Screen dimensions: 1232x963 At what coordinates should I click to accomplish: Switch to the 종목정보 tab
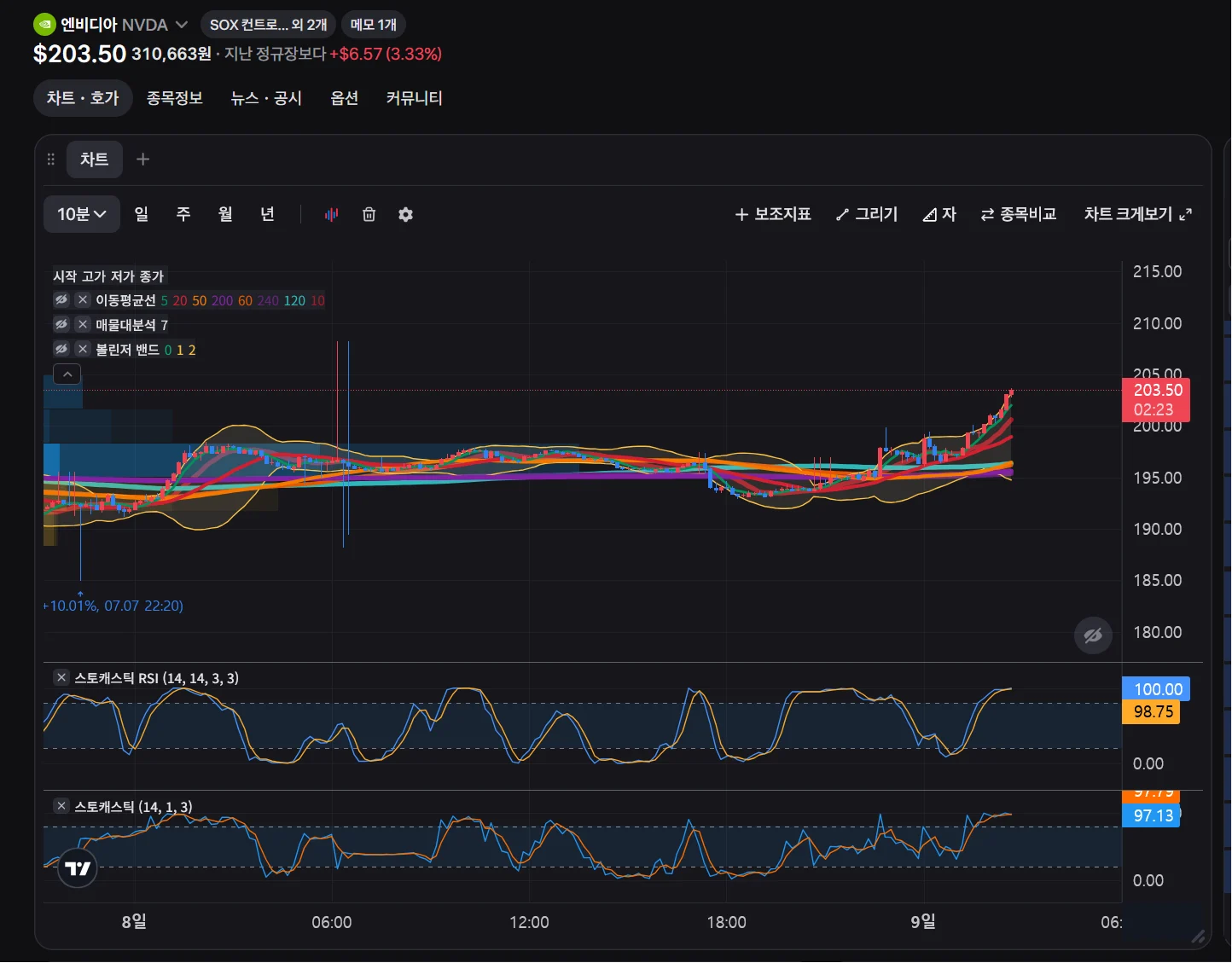point(175,98)
